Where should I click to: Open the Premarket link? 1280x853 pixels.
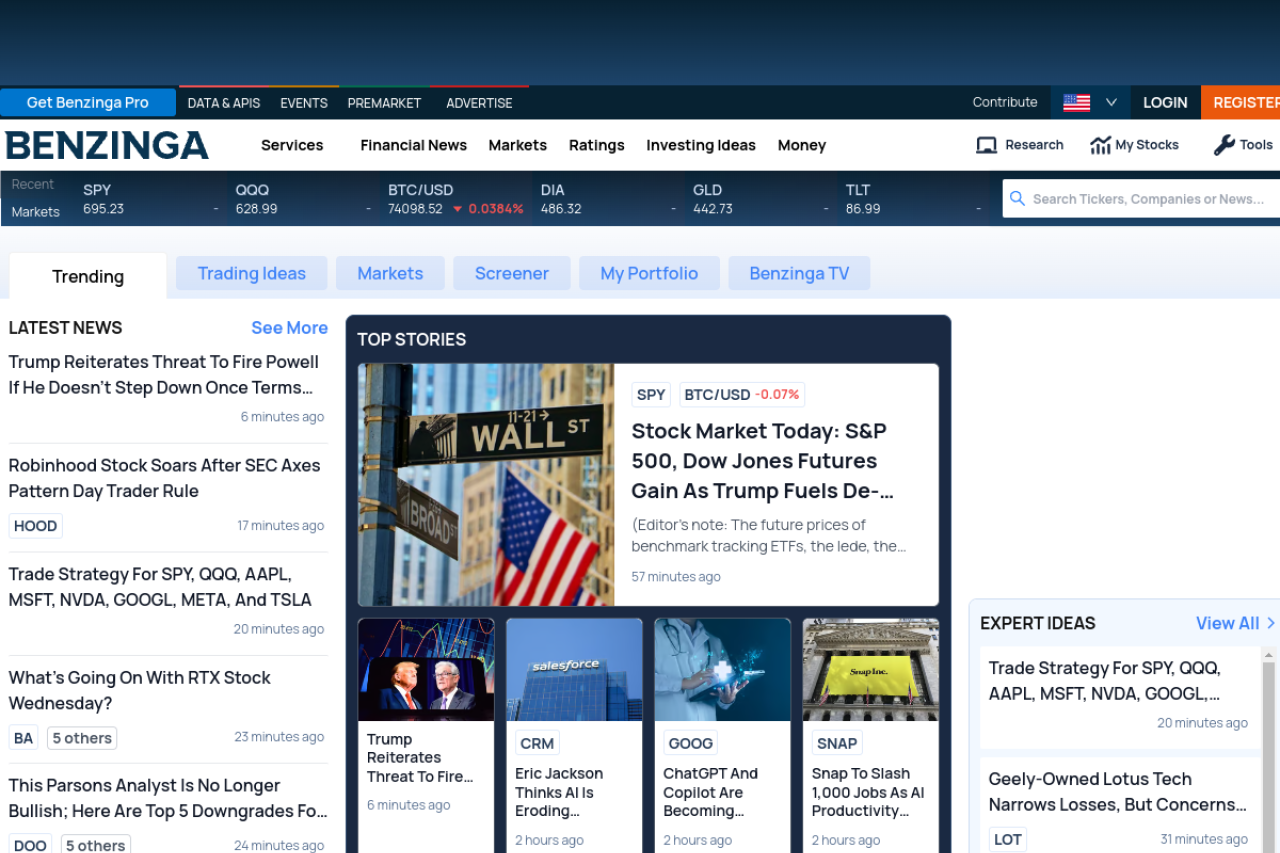coord(384,103)
